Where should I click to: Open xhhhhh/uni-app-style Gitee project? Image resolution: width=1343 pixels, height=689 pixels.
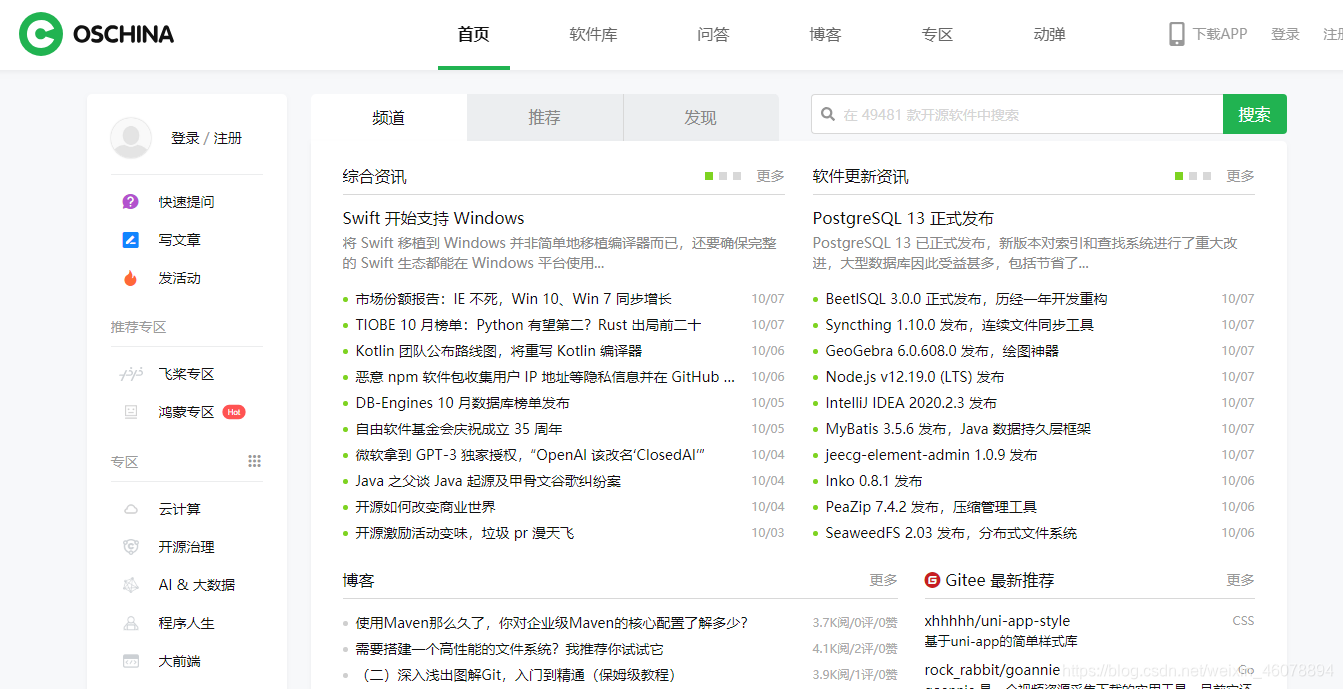click(997, 621)
